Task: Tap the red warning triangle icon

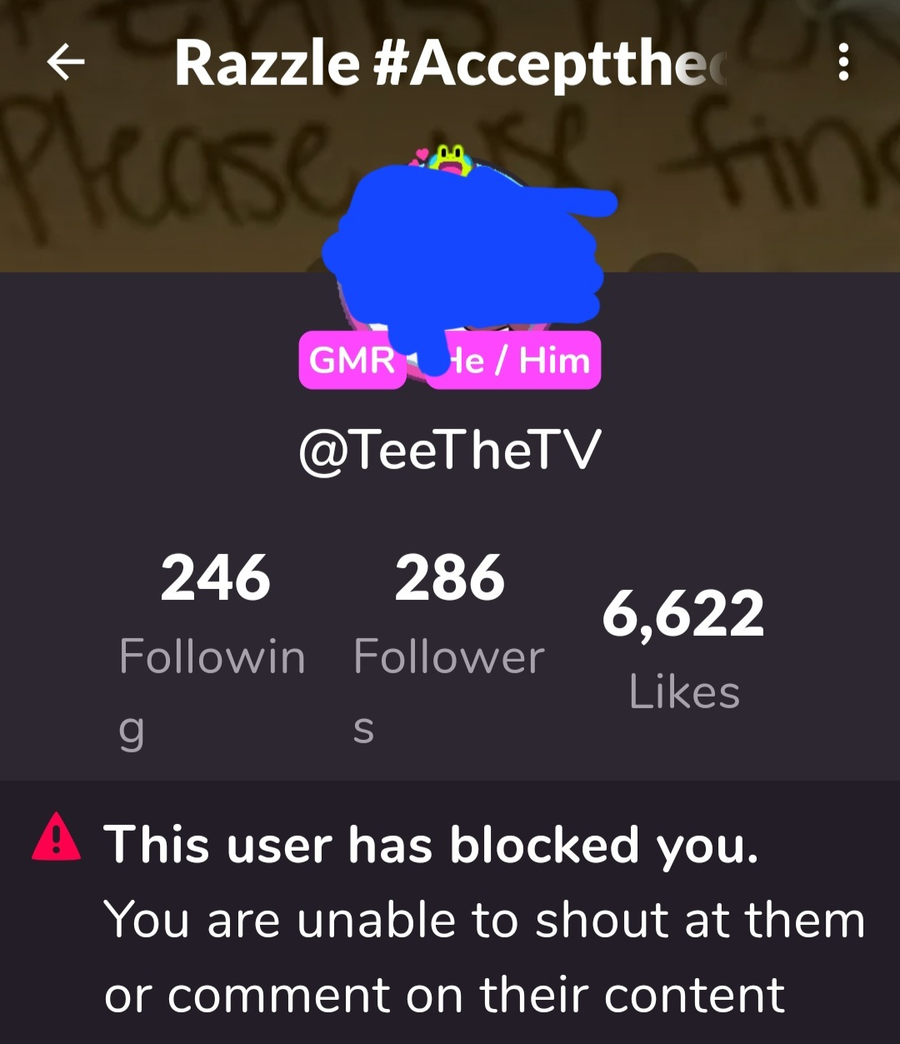Action: click(x=57, y=838)
